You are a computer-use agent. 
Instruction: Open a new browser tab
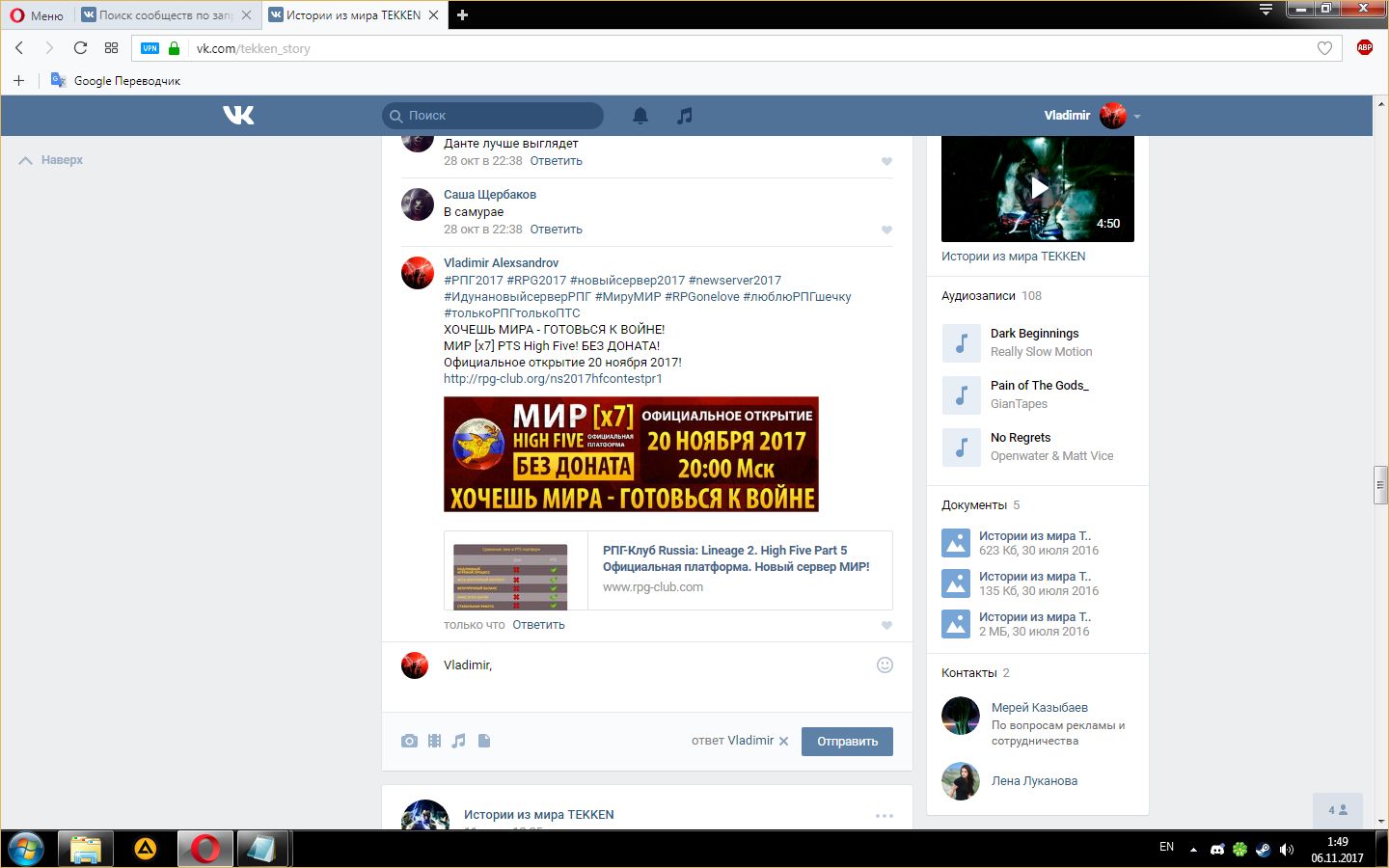(462, 15)
